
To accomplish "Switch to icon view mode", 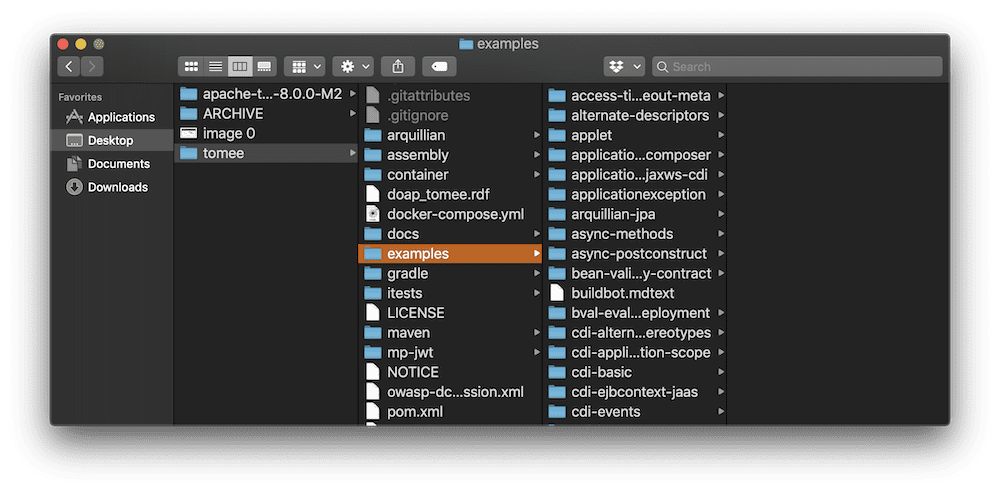I will coord(191,66).
